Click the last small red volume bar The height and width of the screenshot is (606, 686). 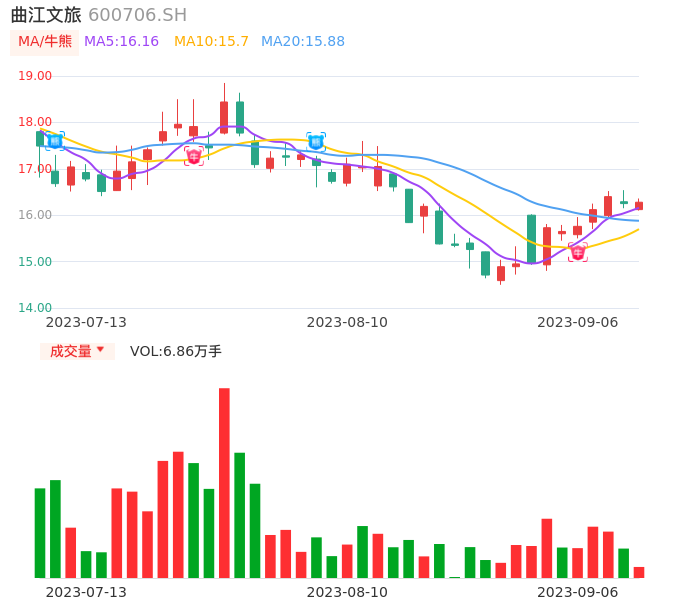pyautogui.click(x=639, y=573)
